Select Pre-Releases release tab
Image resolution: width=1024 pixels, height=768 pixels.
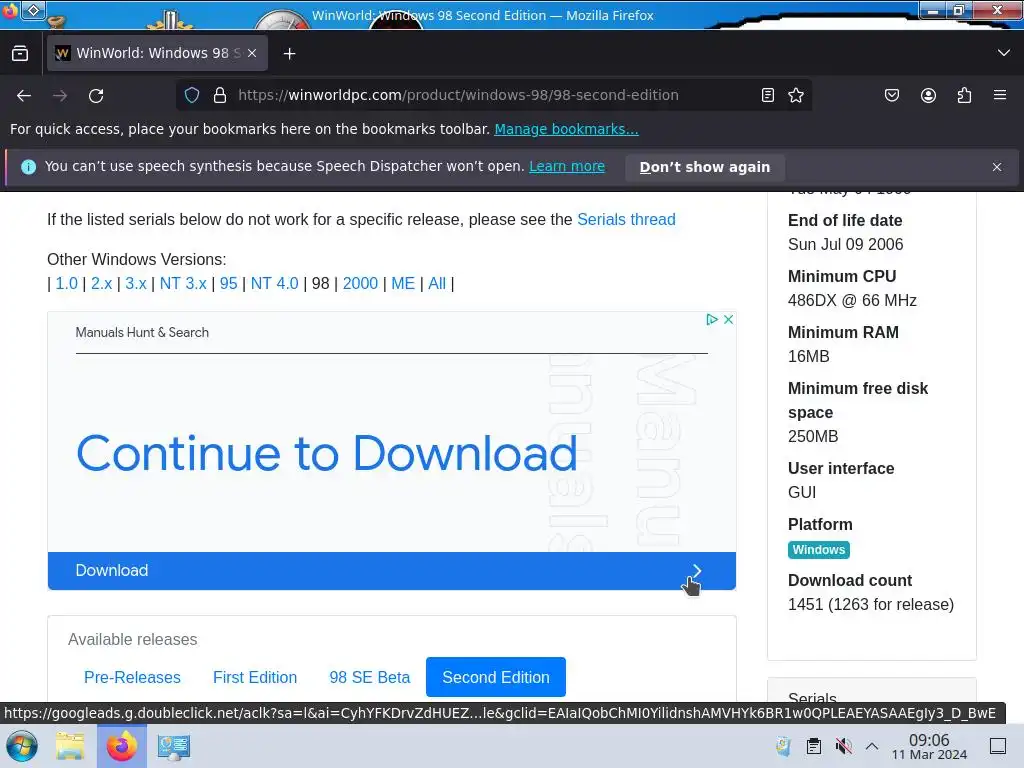coord(132,677)
